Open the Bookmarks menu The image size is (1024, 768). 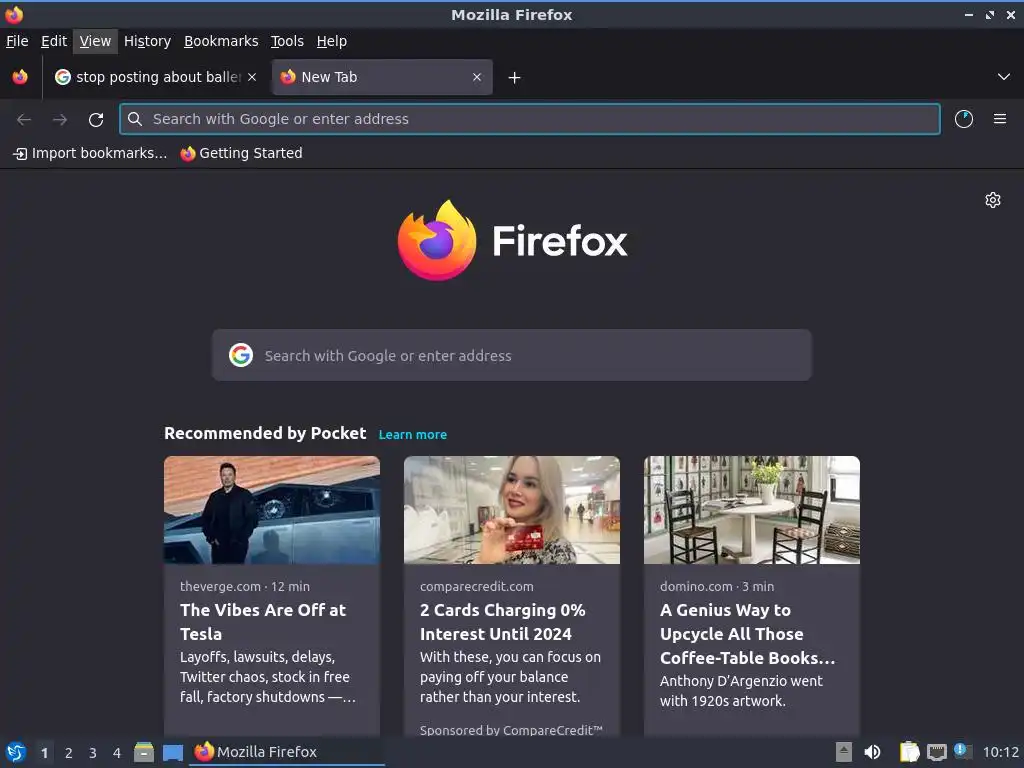point(221,41)
